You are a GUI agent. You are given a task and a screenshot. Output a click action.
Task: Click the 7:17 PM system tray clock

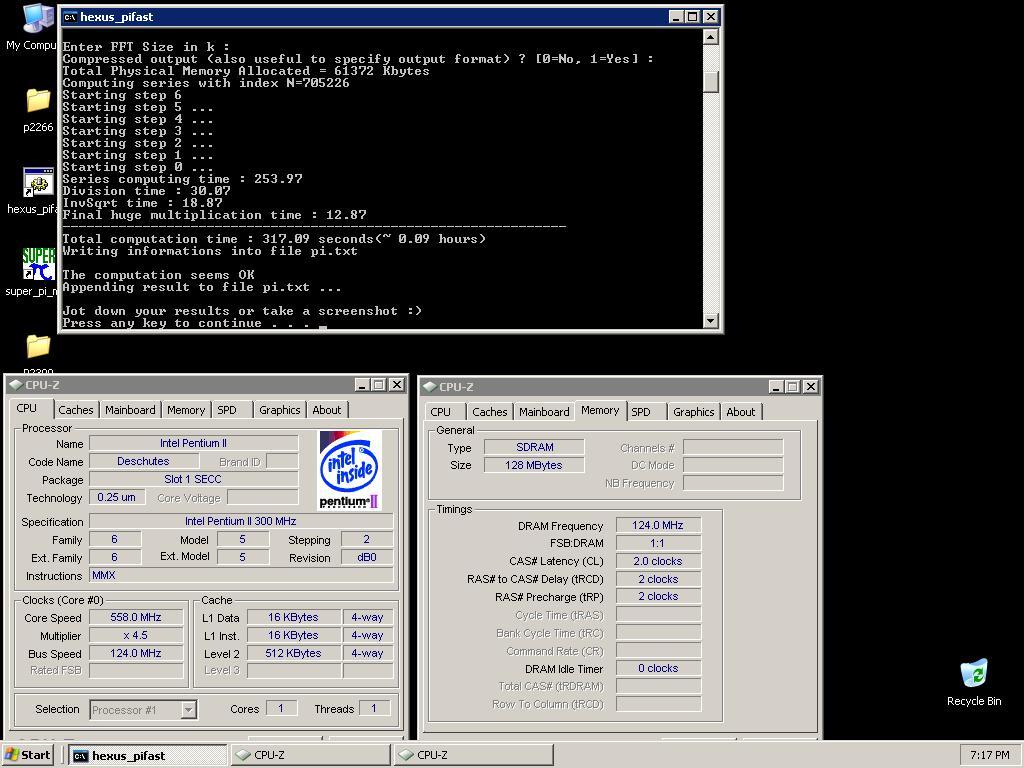[989, 755]
